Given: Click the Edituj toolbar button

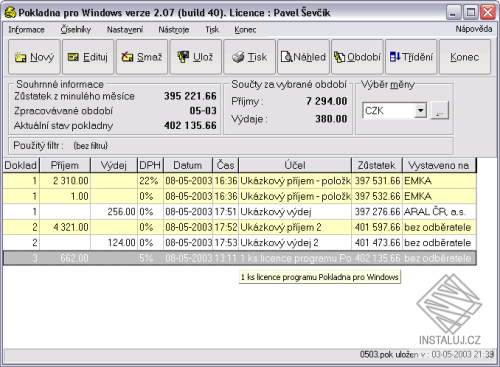Looking at the screenshot, I should (88, 57).
